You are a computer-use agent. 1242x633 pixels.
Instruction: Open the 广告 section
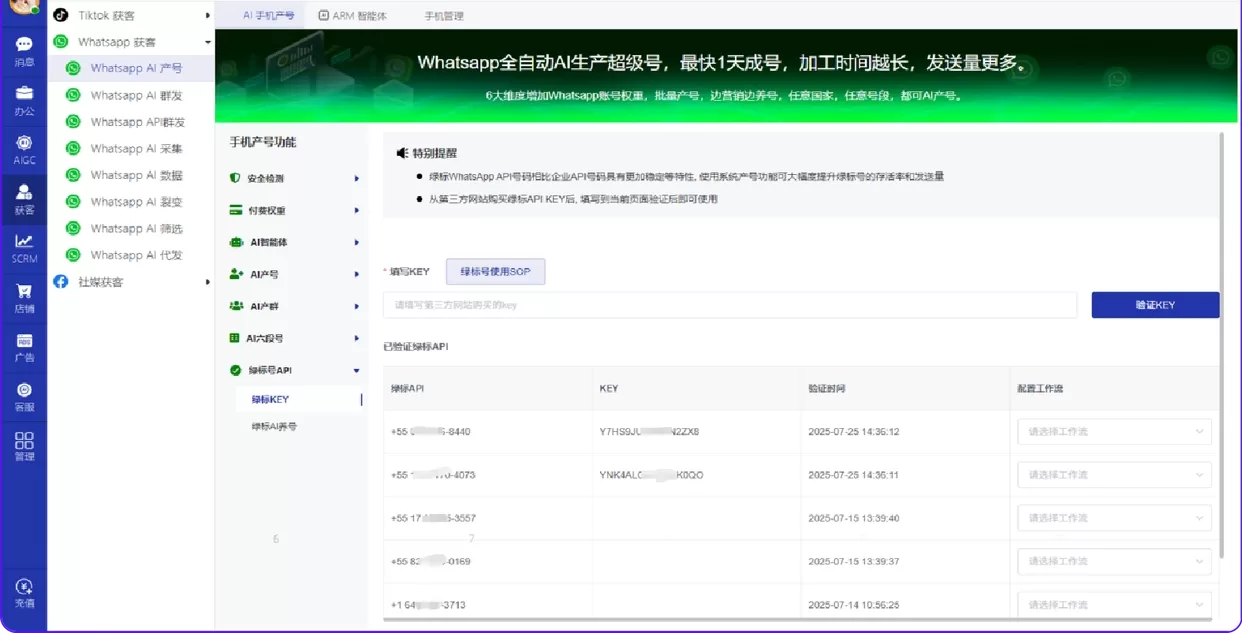coord(23,348)
